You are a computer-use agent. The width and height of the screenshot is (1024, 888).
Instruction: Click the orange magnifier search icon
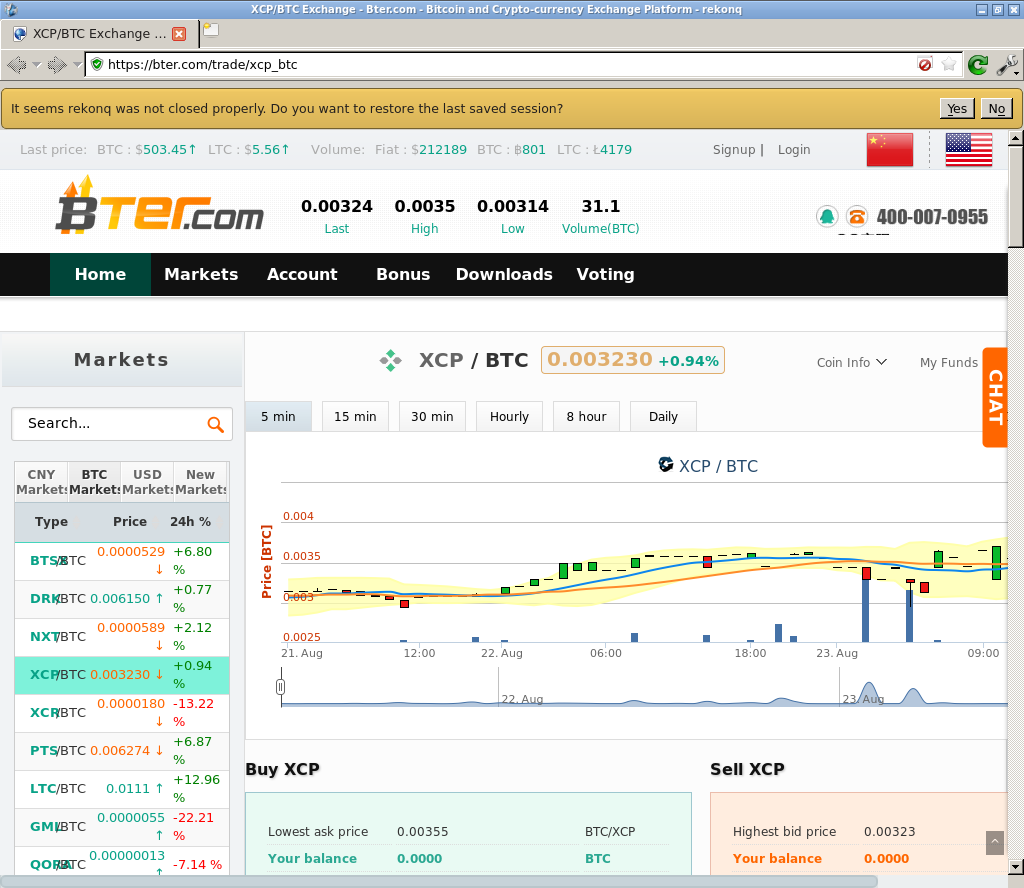tap(216, 424)
